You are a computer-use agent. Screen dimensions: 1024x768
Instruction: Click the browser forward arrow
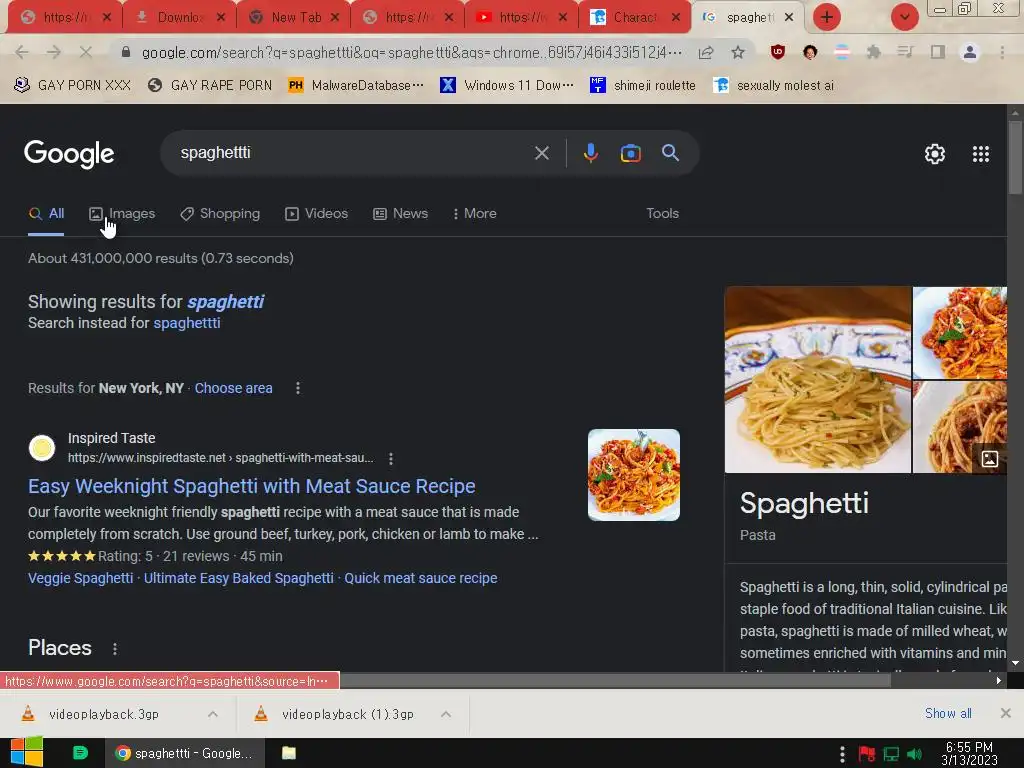tap(54, 52)
